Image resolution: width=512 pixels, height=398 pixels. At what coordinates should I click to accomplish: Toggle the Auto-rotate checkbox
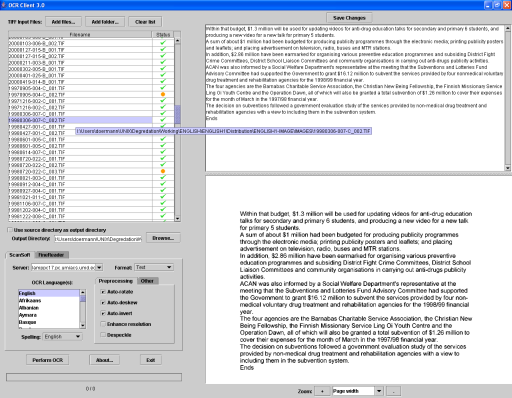pyautogui.click(x=103, y=292)
